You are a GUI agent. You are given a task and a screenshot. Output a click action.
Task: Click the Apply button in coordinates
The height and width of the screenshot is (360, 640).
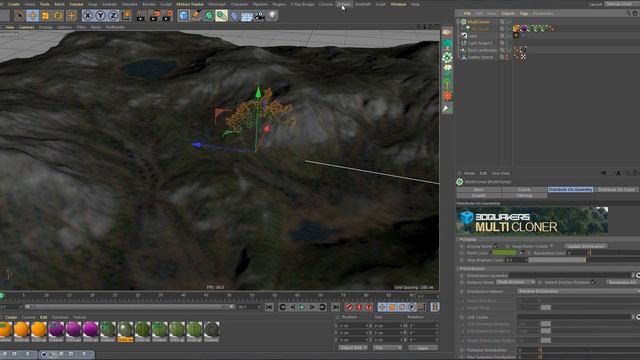tap(423, 348)
